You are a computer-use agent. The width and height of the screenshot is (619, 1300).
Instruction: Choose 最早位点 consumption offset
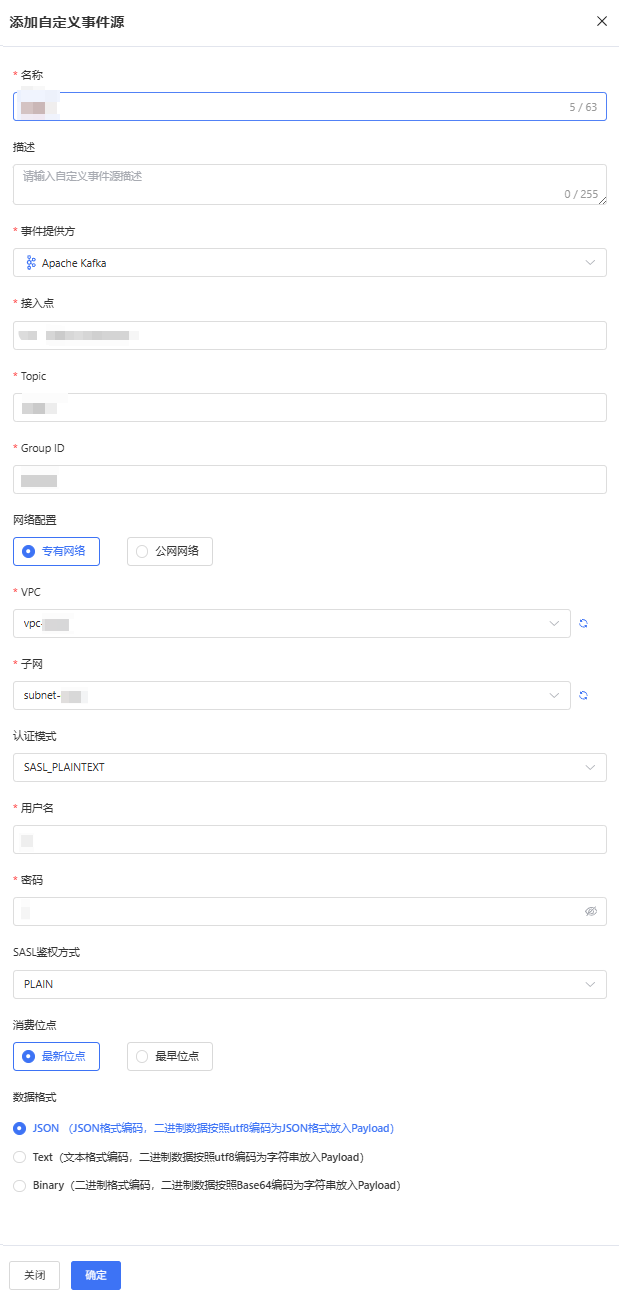pyautogui.click(x=170, y=1056)
